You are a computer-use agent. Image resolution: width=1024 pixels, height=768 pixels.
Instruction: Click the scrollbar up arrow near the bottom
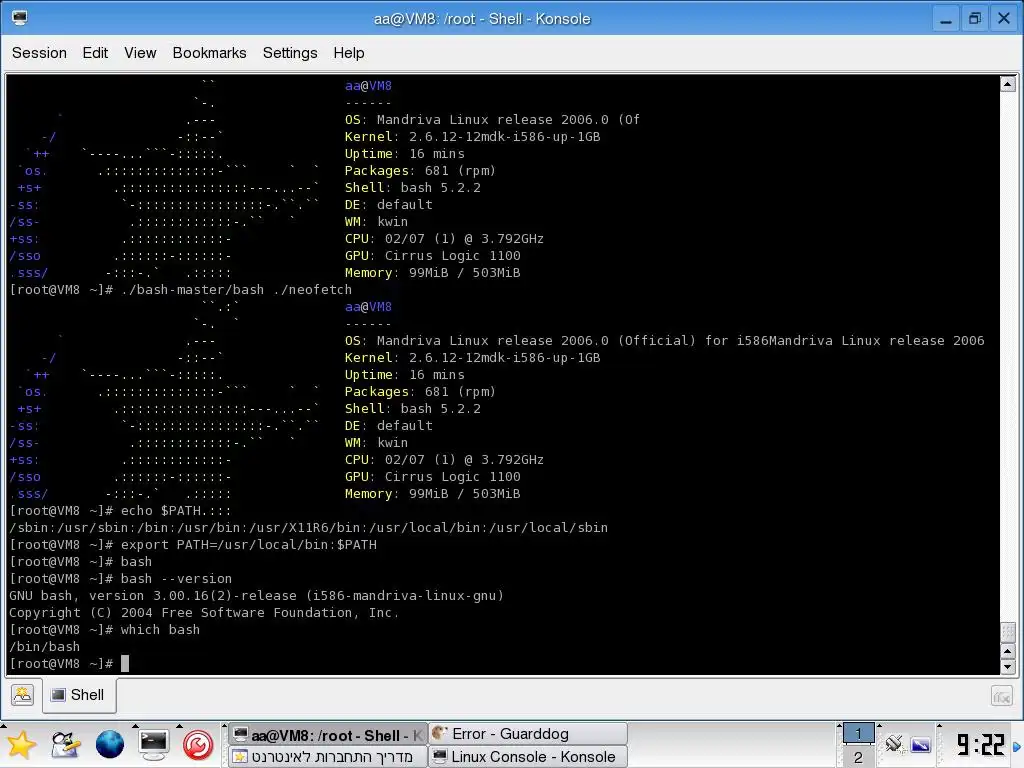(x=1008, y=652)
